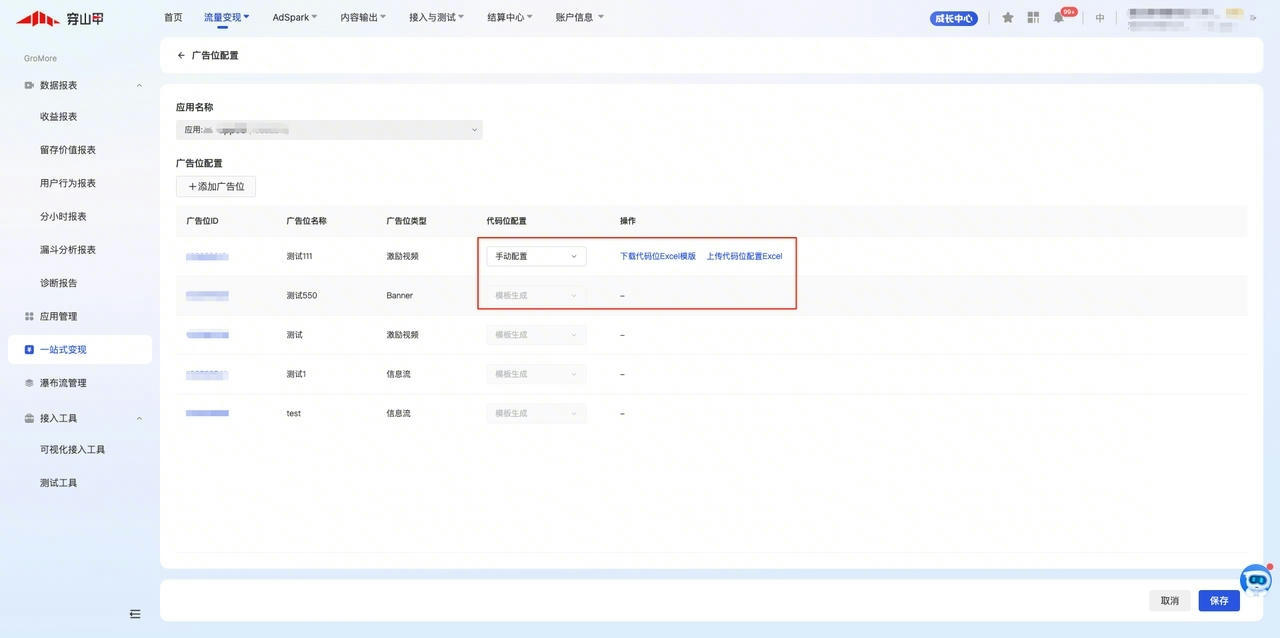Image resolution: width=1280 pixels, height=638 pixels.
Task: Click the back arrow beside 广告位配置
Action: [181, 56]
